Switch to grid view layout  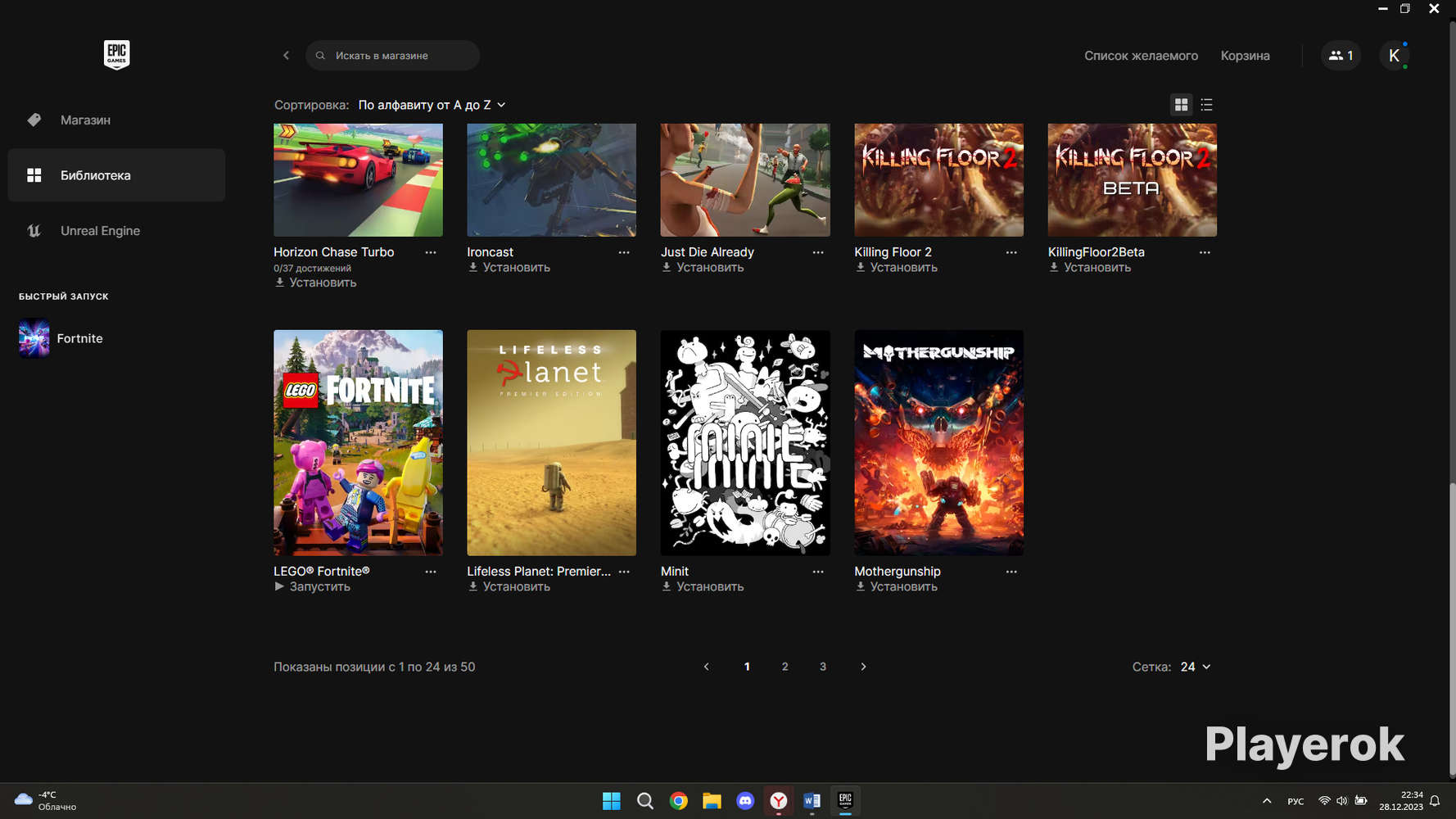pos(1181,105)
